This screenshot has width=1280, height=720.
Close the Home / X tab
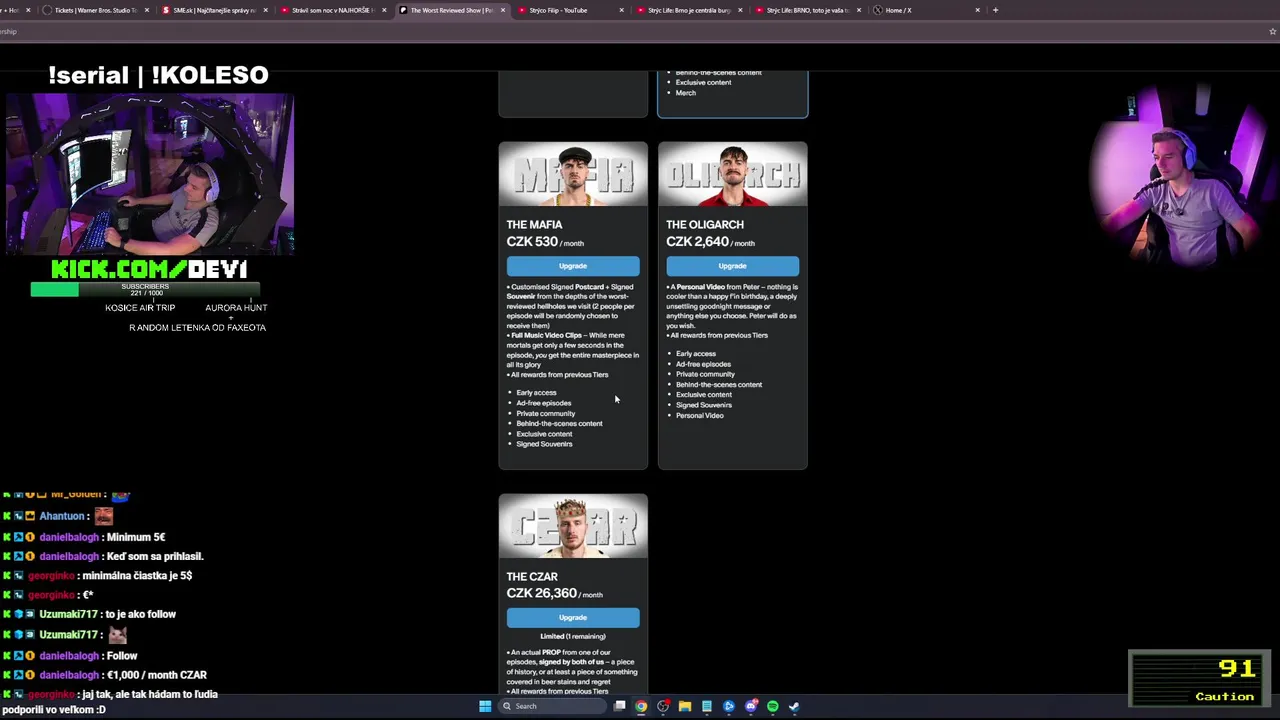click(977, 10)
